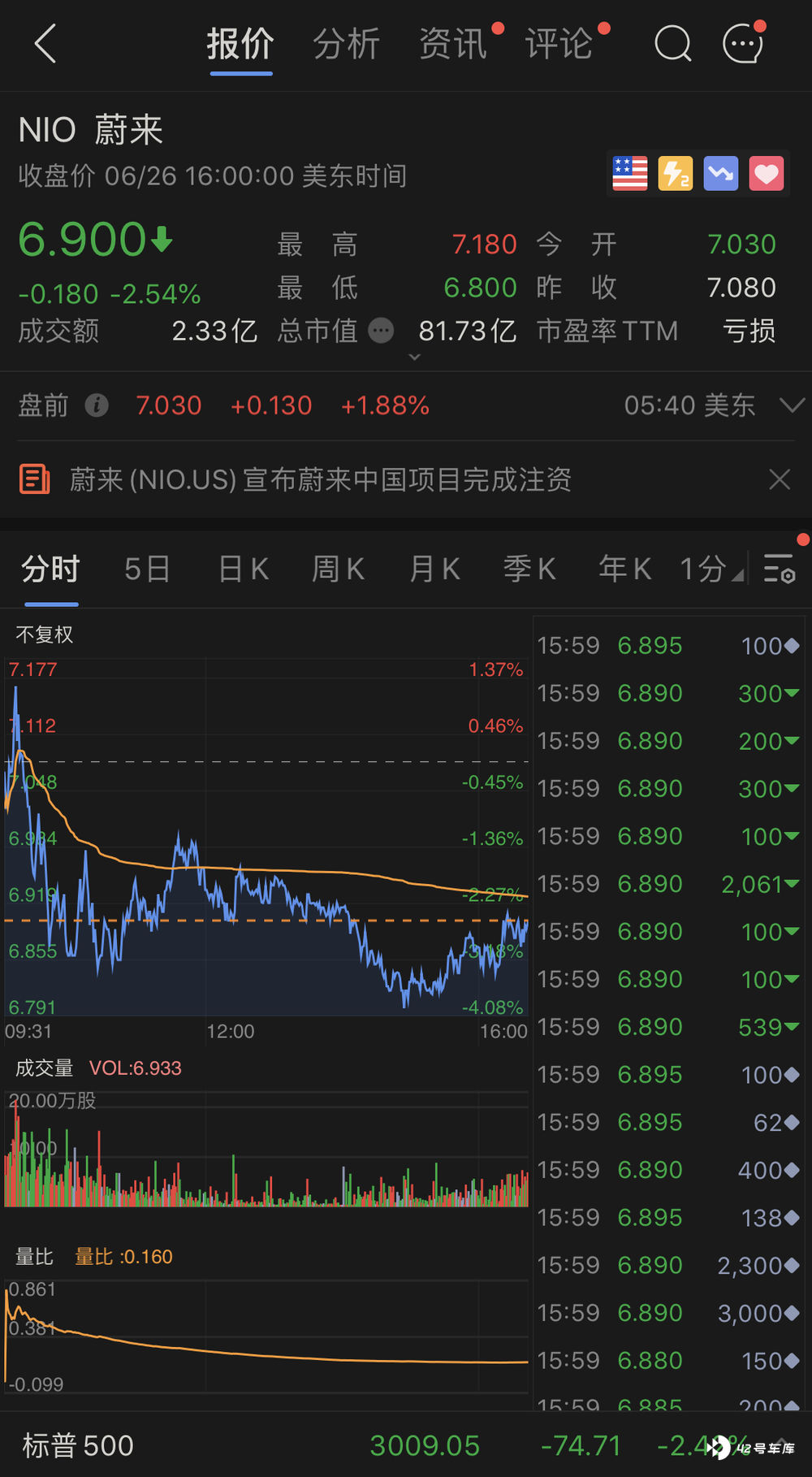This screenshot has height=1477, width=812.
Task: Tap the trade row with volume 2,061
Action: [x=669, y=884]
